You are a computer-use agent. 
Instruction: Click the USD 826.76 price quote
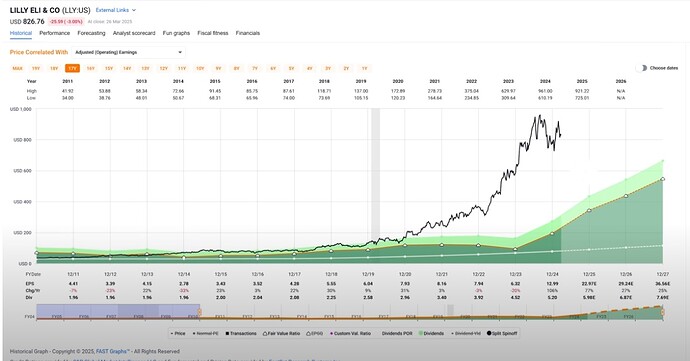pos(27,21)
